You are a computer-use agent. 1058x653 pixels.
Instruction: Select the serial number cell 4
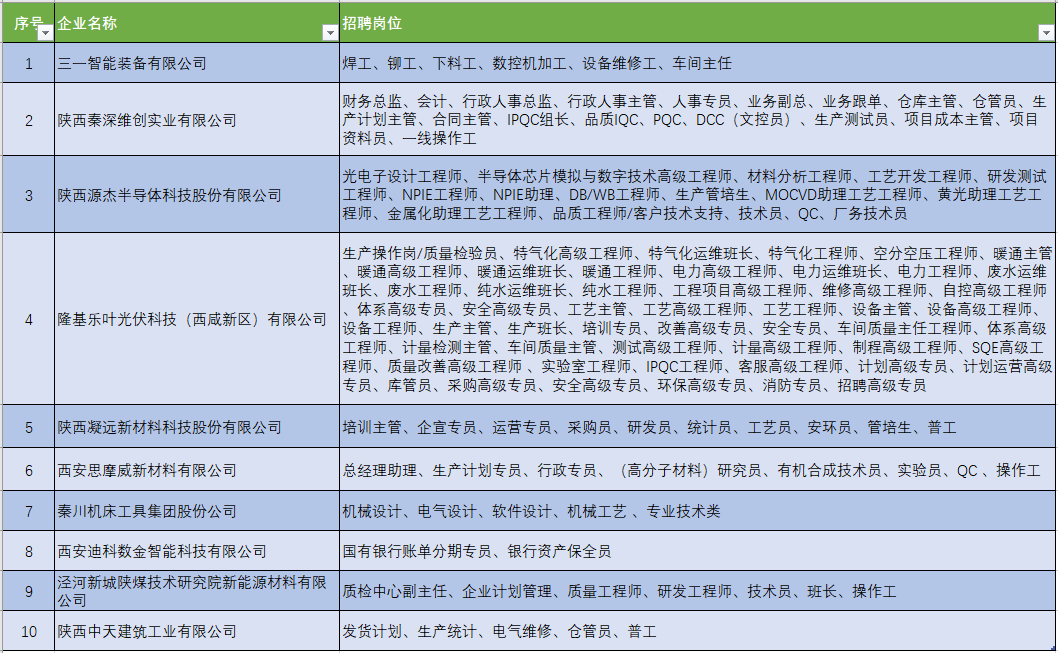tap(28, 319)
